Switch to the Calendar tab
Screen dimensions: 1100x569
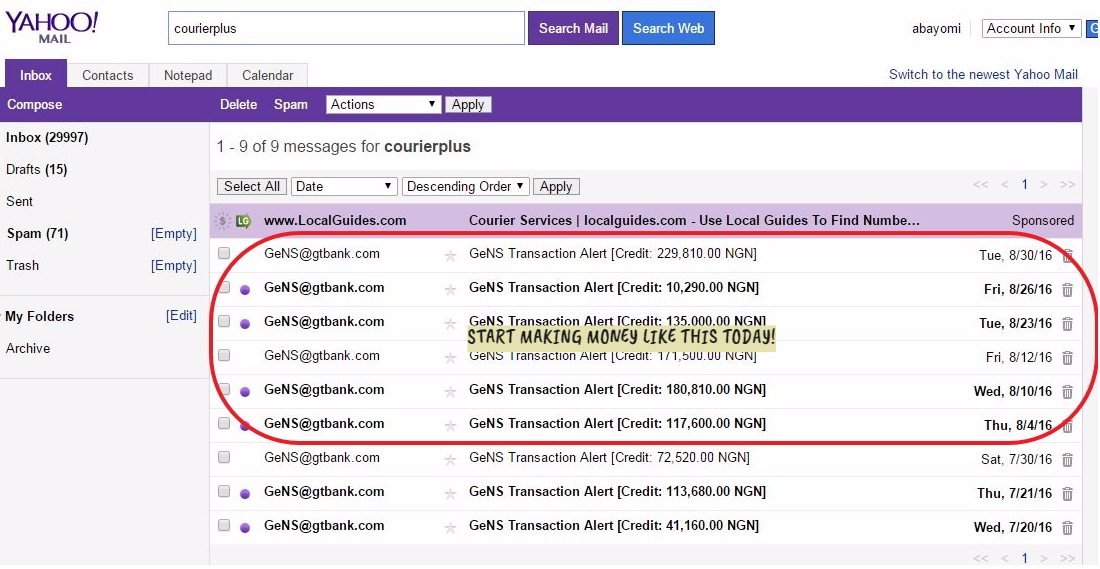click(x=267, y=75)
